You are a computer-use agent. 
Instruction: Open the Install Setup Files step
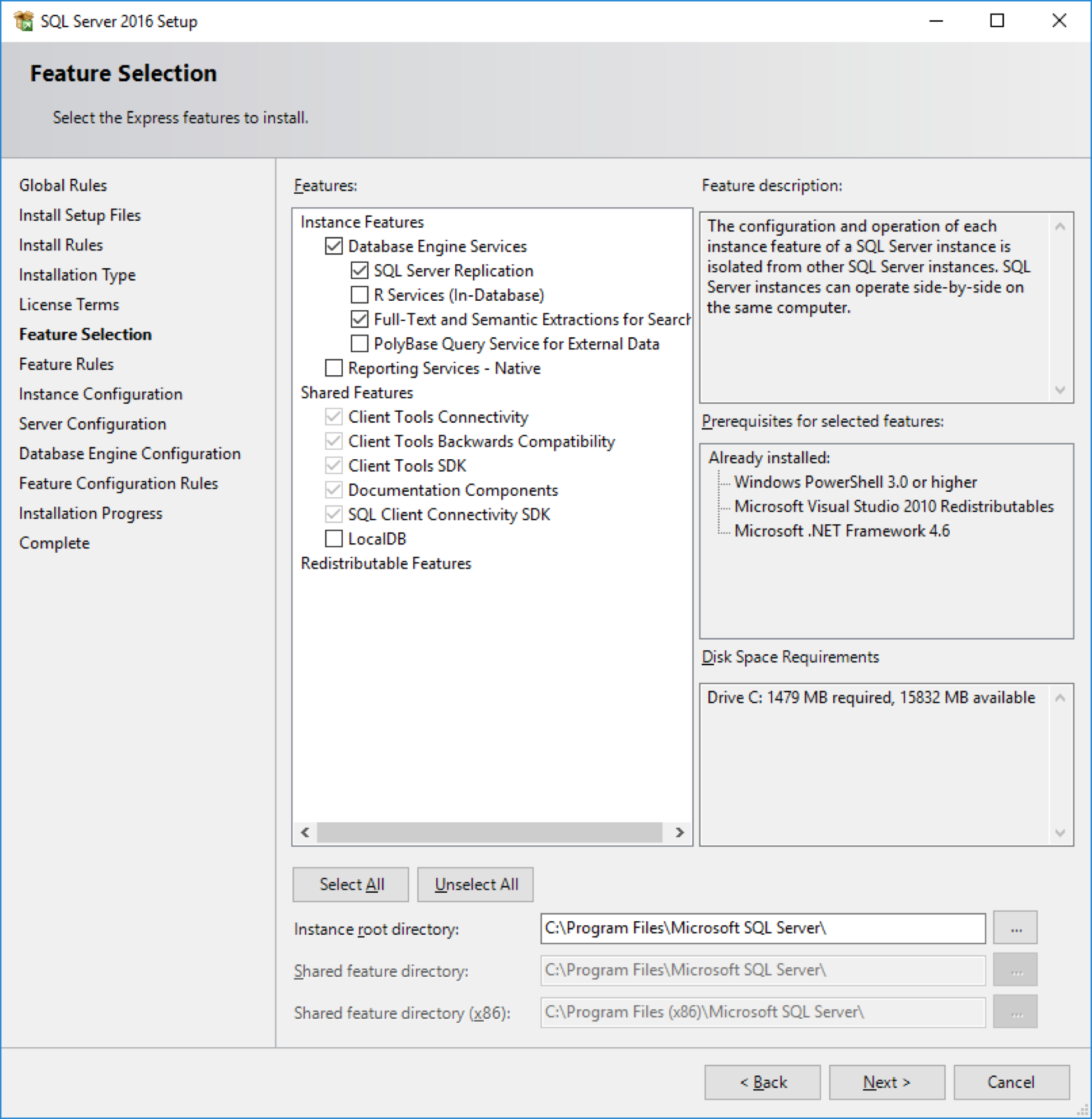(80, 215)
